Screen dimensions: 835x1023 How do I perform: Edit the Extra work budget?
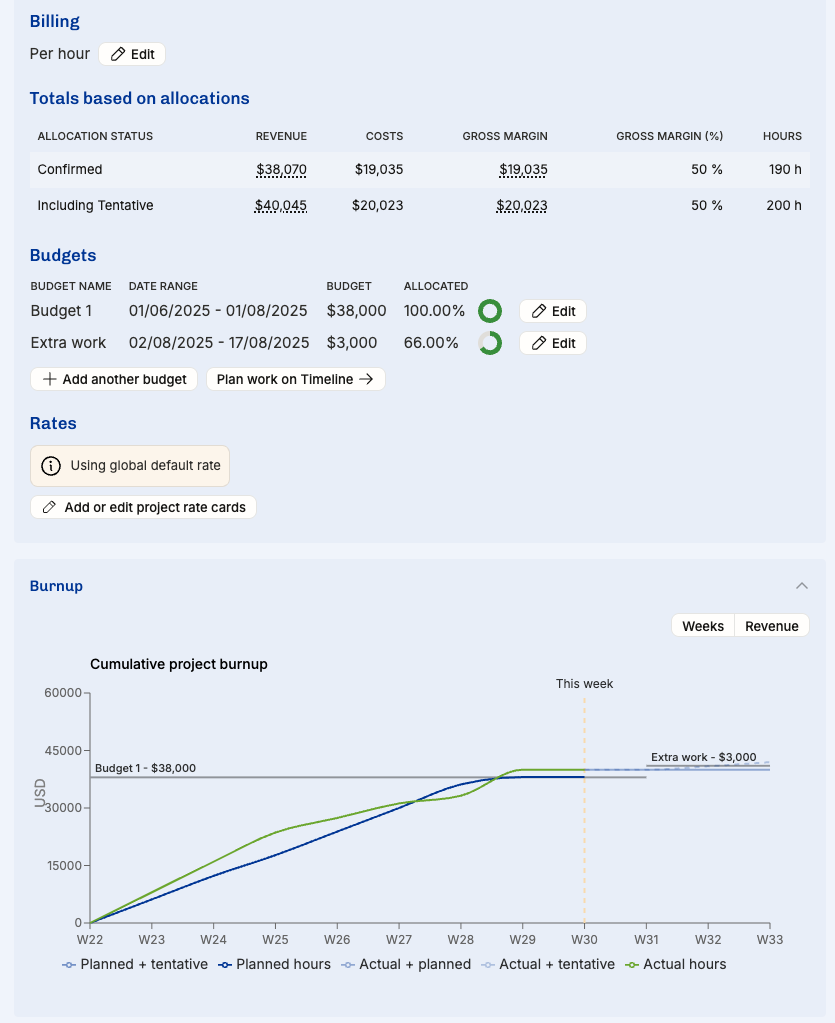552,343
